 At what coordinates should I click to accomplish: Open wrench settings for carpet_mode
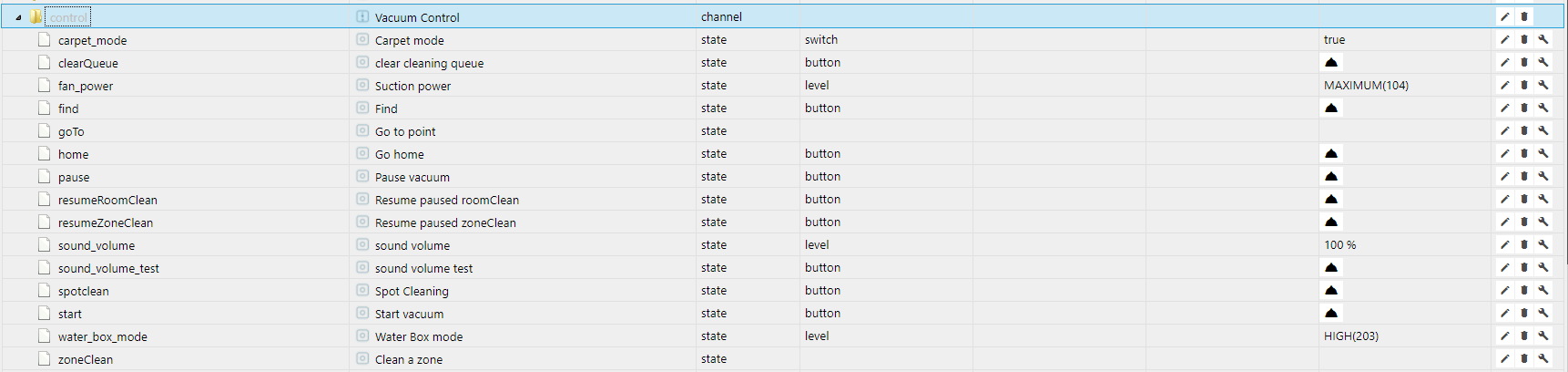click(x=1543, y=39)
